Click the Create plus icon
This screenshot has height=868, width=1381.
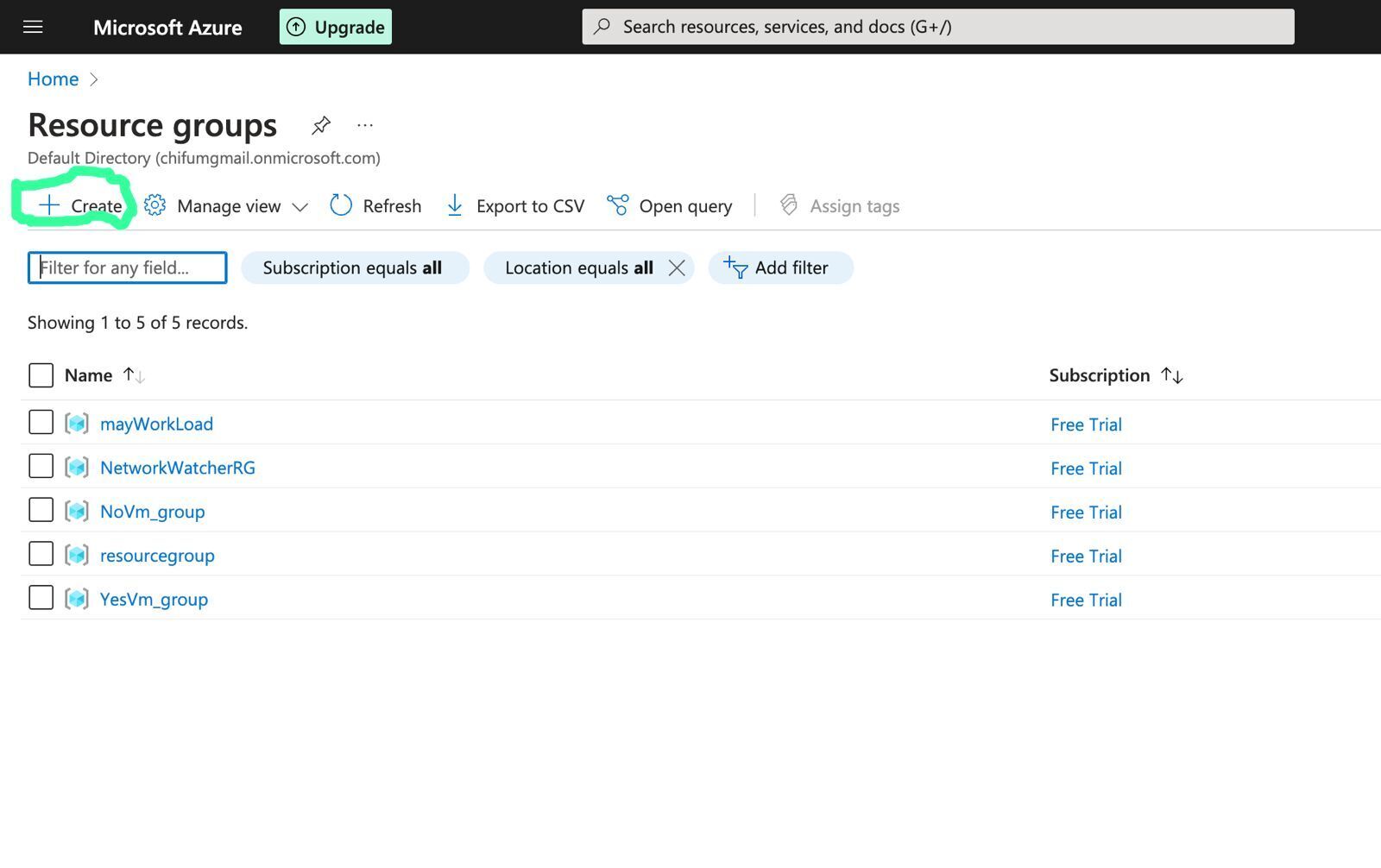coord(49,205)
